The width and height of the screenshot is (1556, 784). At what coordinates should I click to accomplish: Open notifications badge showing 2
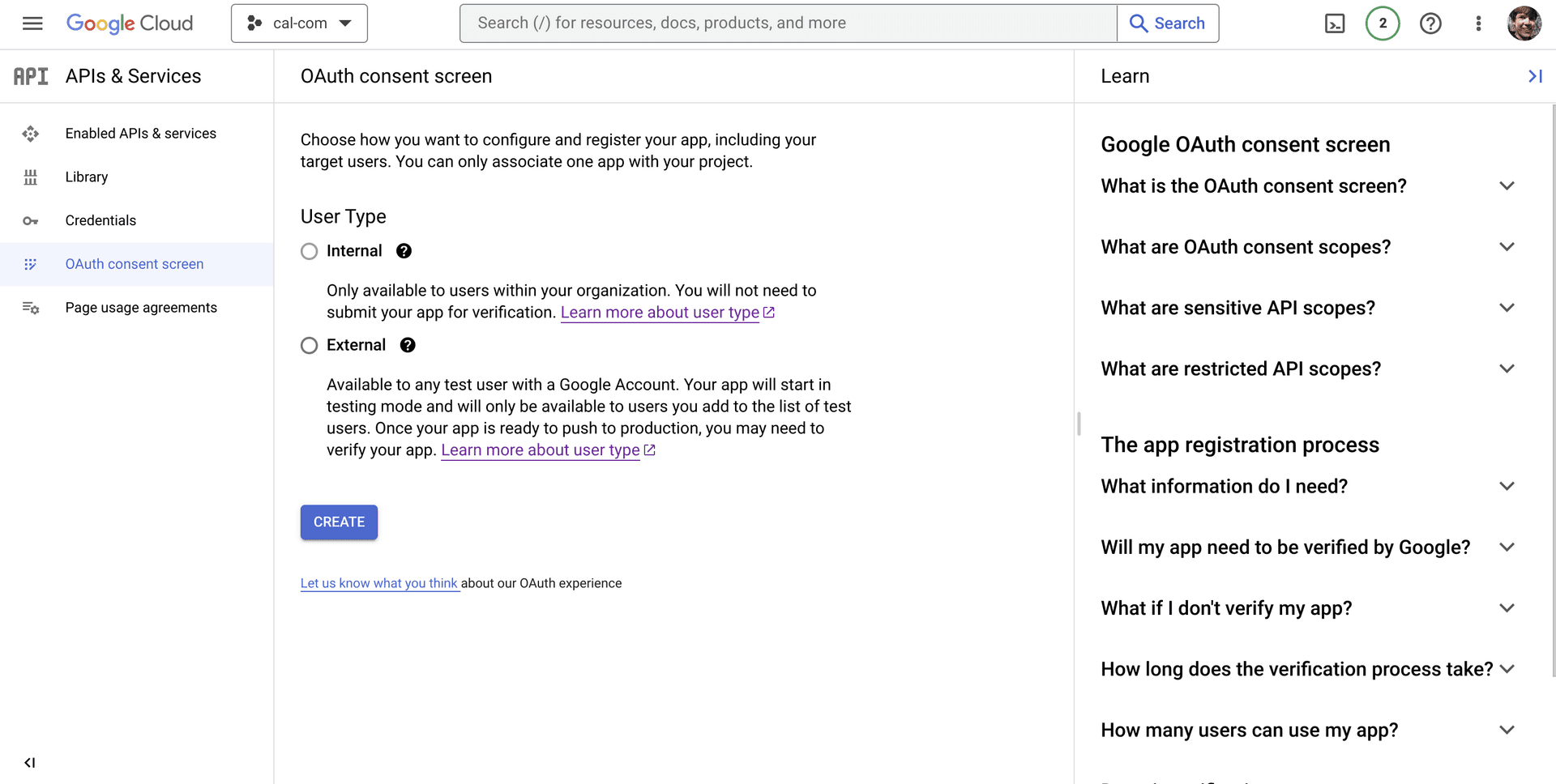pyautogui.click(x=1382, y=23)
